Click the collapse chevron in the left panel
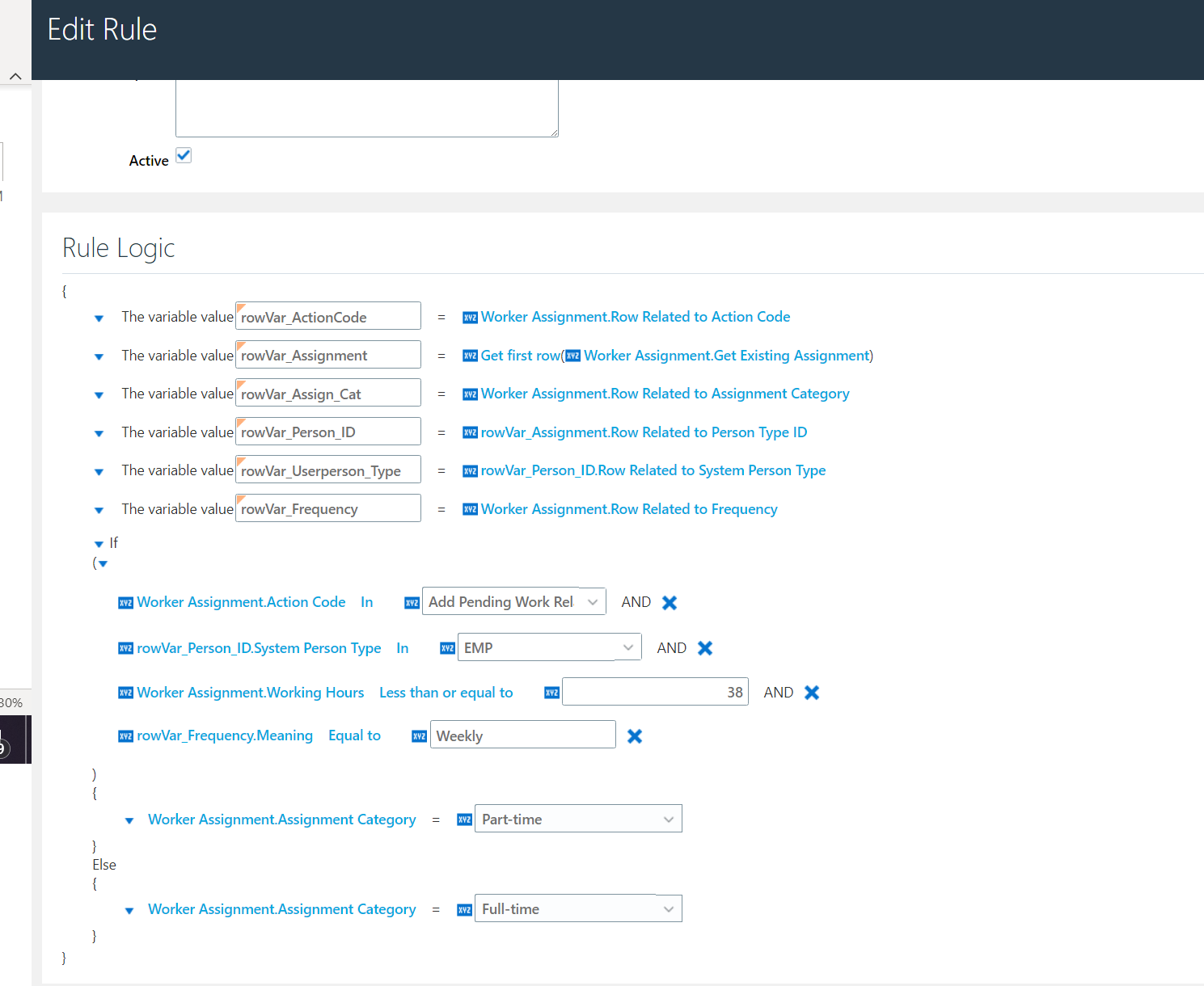The height and width of the screenshot is (986, 1204). pyautogui.click(x=15, y=76)
